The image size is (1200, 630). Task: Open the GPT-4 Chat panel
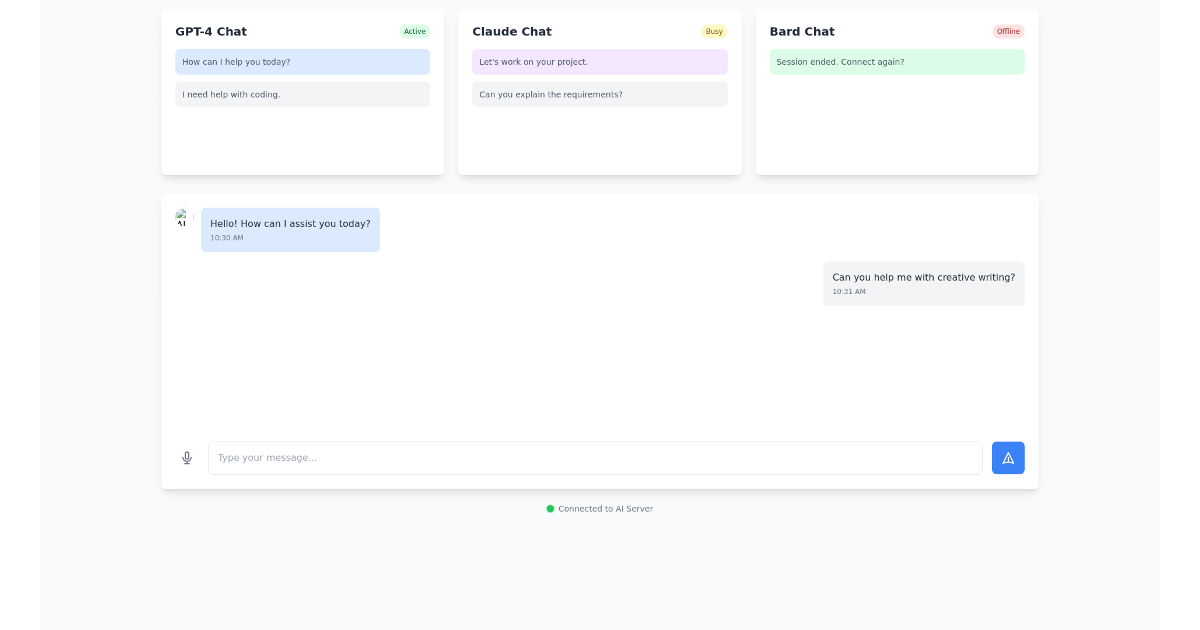[x=211, y=31]
